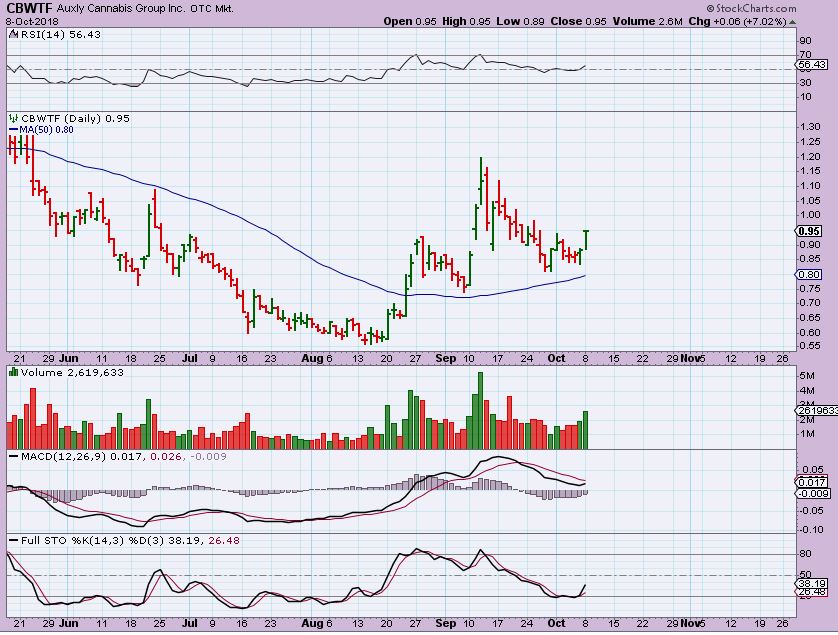Click the Open 0.95 quote value

click(410, 21)
